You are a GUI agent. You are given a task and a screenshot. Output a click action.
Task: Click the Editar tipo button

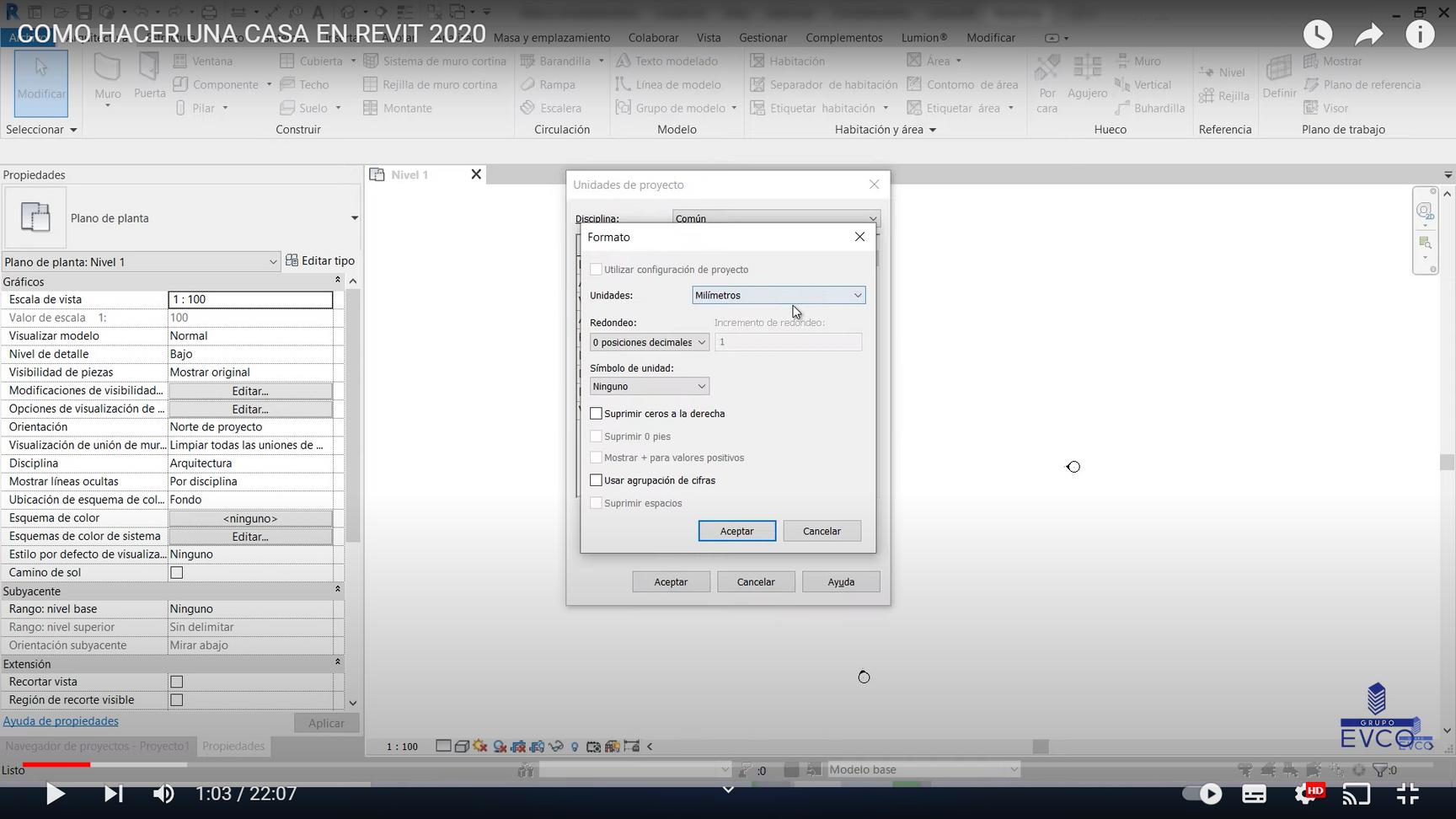[x=320, y=260]
